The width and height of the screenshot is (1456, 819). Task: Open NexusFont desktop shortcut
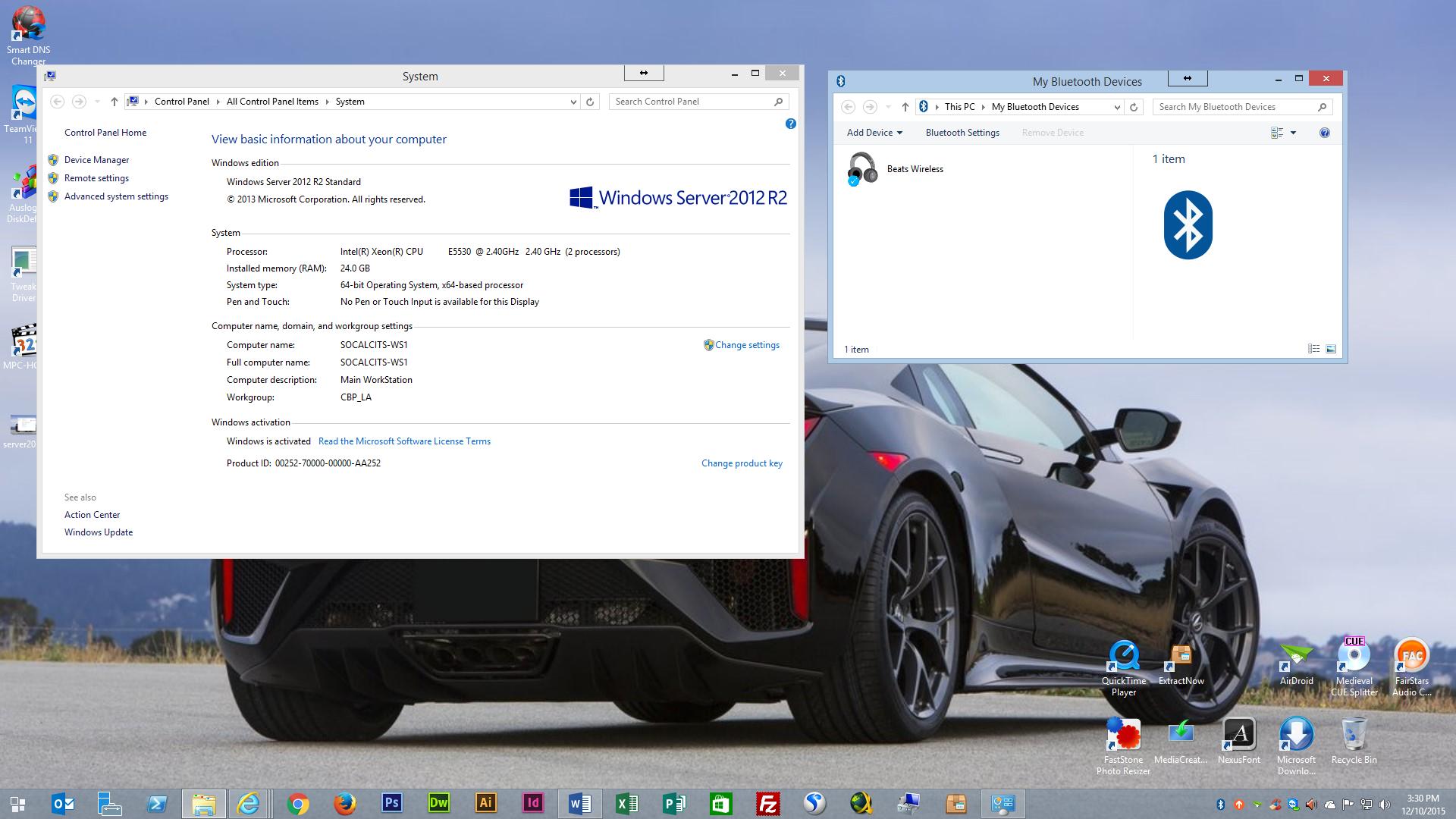[x=1239, y=741]
